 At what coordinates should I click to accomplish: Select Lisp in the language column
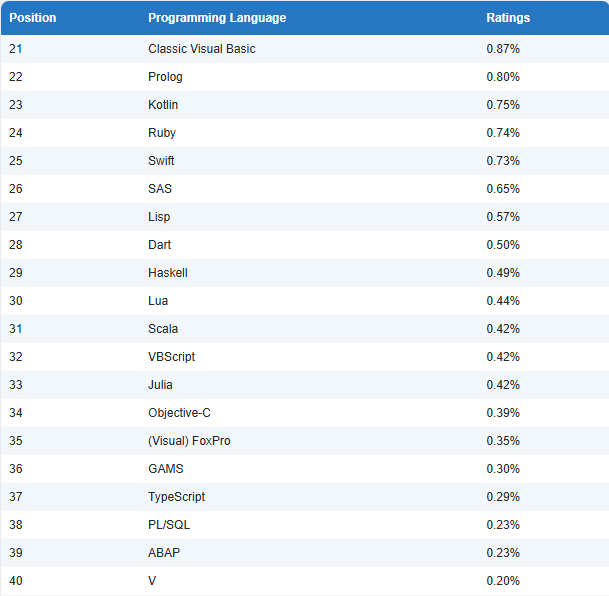159,217
